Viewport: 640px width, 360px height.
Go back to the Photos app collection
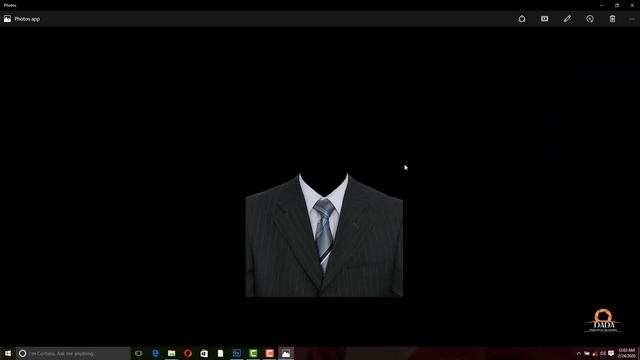22,19
